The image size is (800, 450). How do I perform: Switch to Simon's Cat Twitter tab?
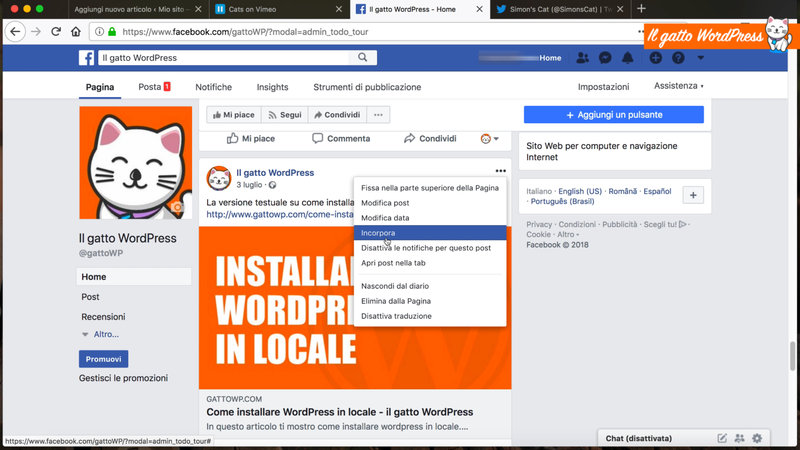tap(560, 9)
